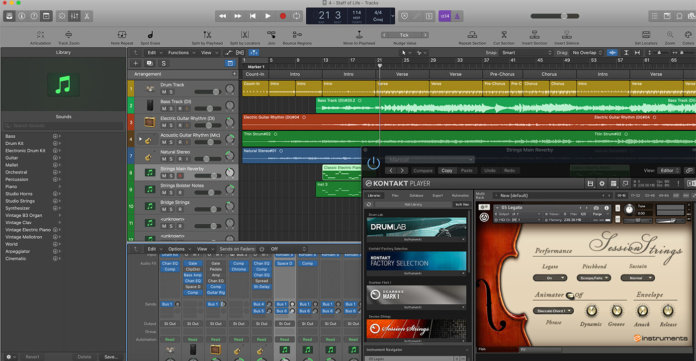Expand the Acoustic Guitar Rhythm track disclosure triangle

point(140,139)
